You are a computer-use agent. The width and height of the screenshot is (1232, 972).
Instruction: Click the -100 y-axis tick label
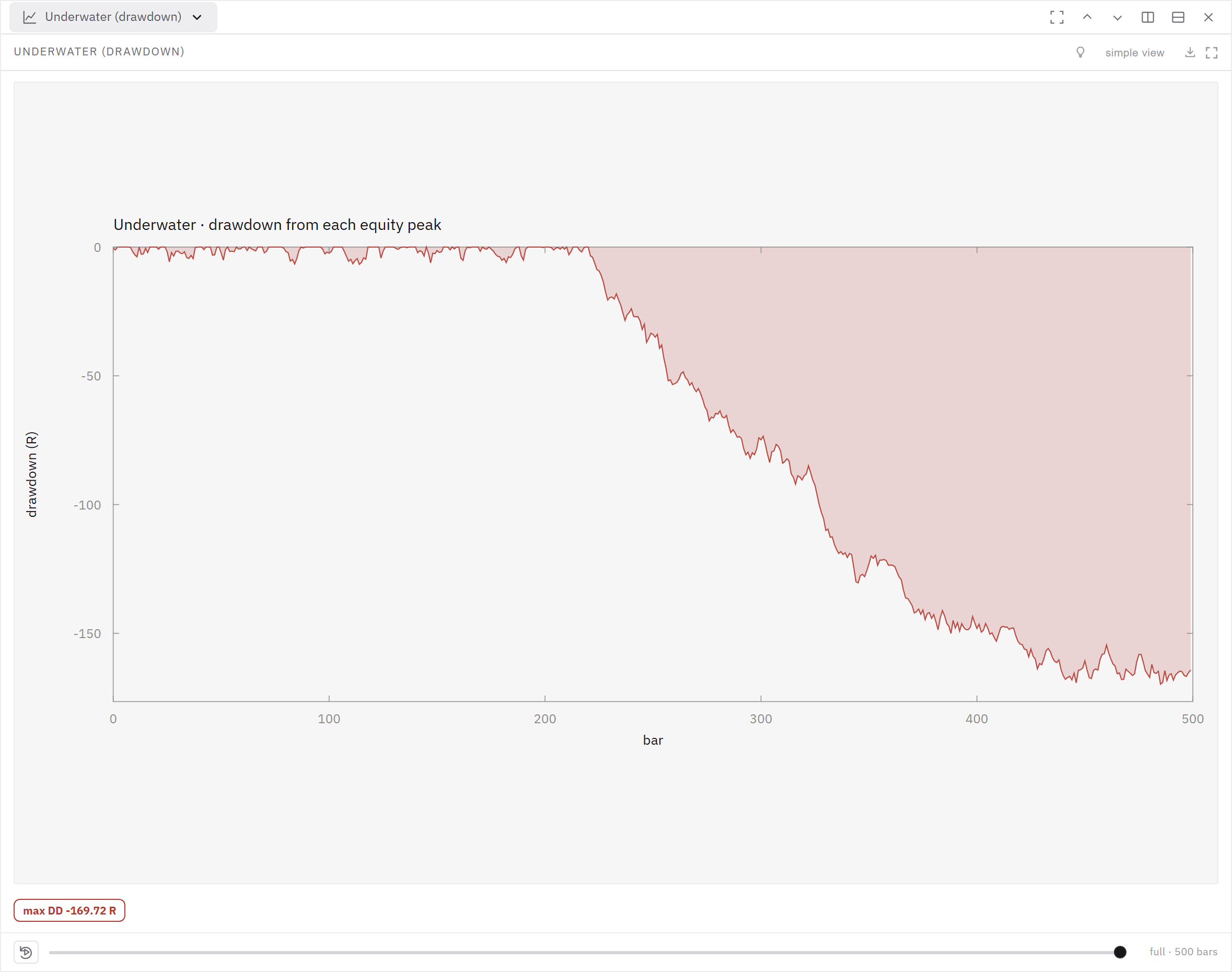click(x=87, y=505)
